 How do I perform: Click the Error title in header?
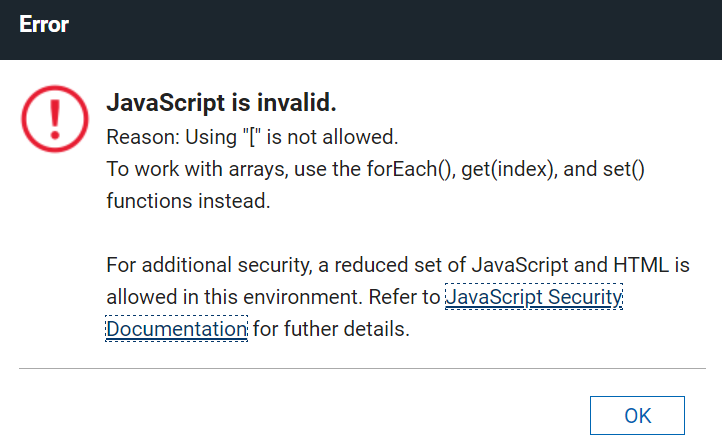pyautogui.click(x=43, y=26)
